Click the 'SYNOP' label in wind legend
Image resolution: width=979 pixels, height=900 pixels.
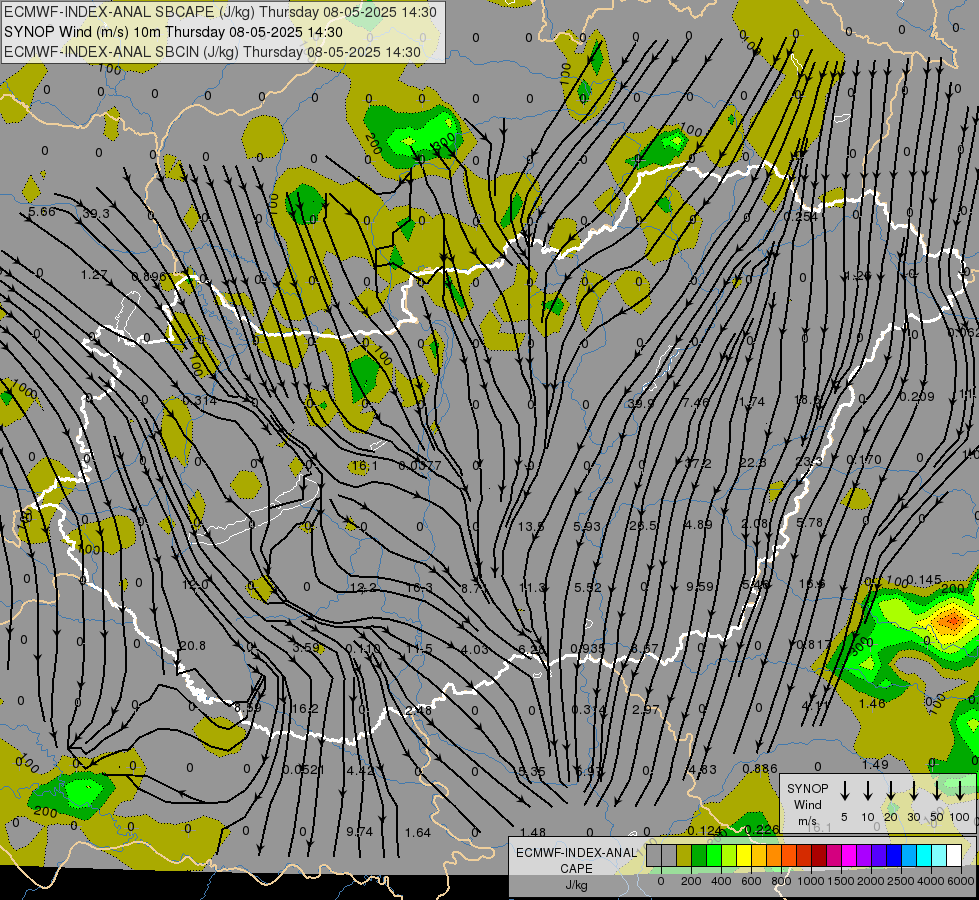(x=807, y=788)
